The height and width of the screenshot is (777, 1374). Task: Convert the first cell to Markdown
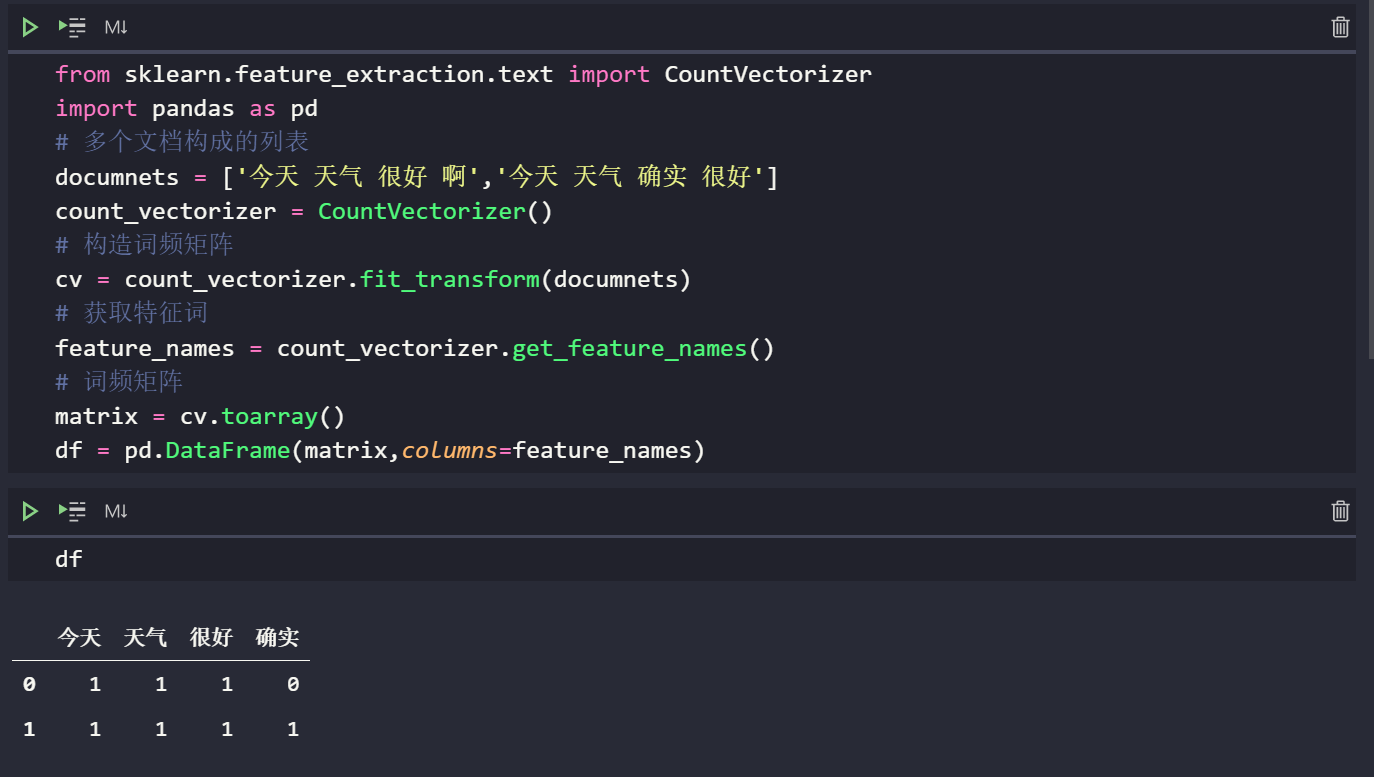[x=116, y=27]
